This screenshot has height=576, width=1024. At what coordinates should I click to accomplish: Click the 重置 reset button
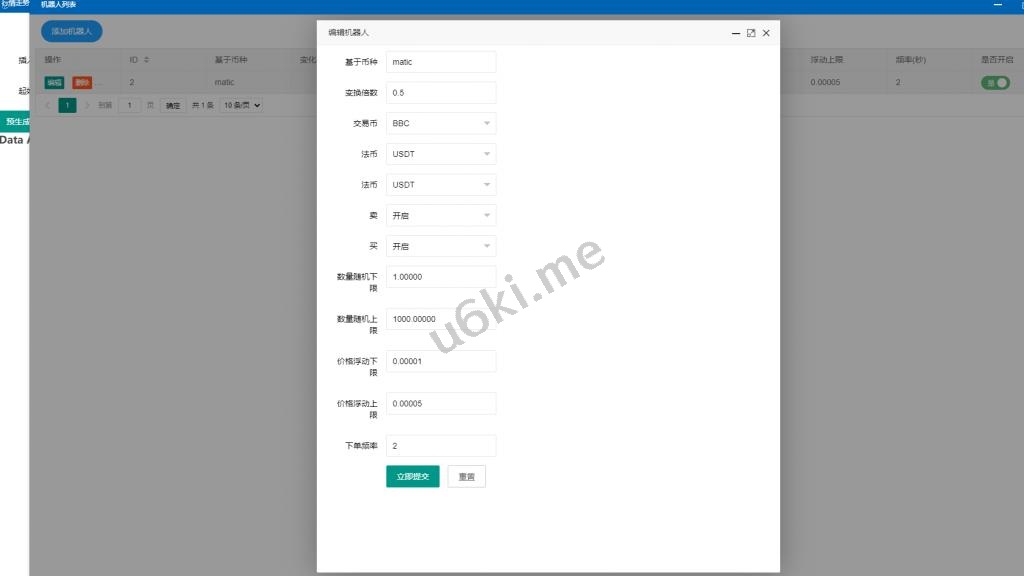click(x=466, y=477)
